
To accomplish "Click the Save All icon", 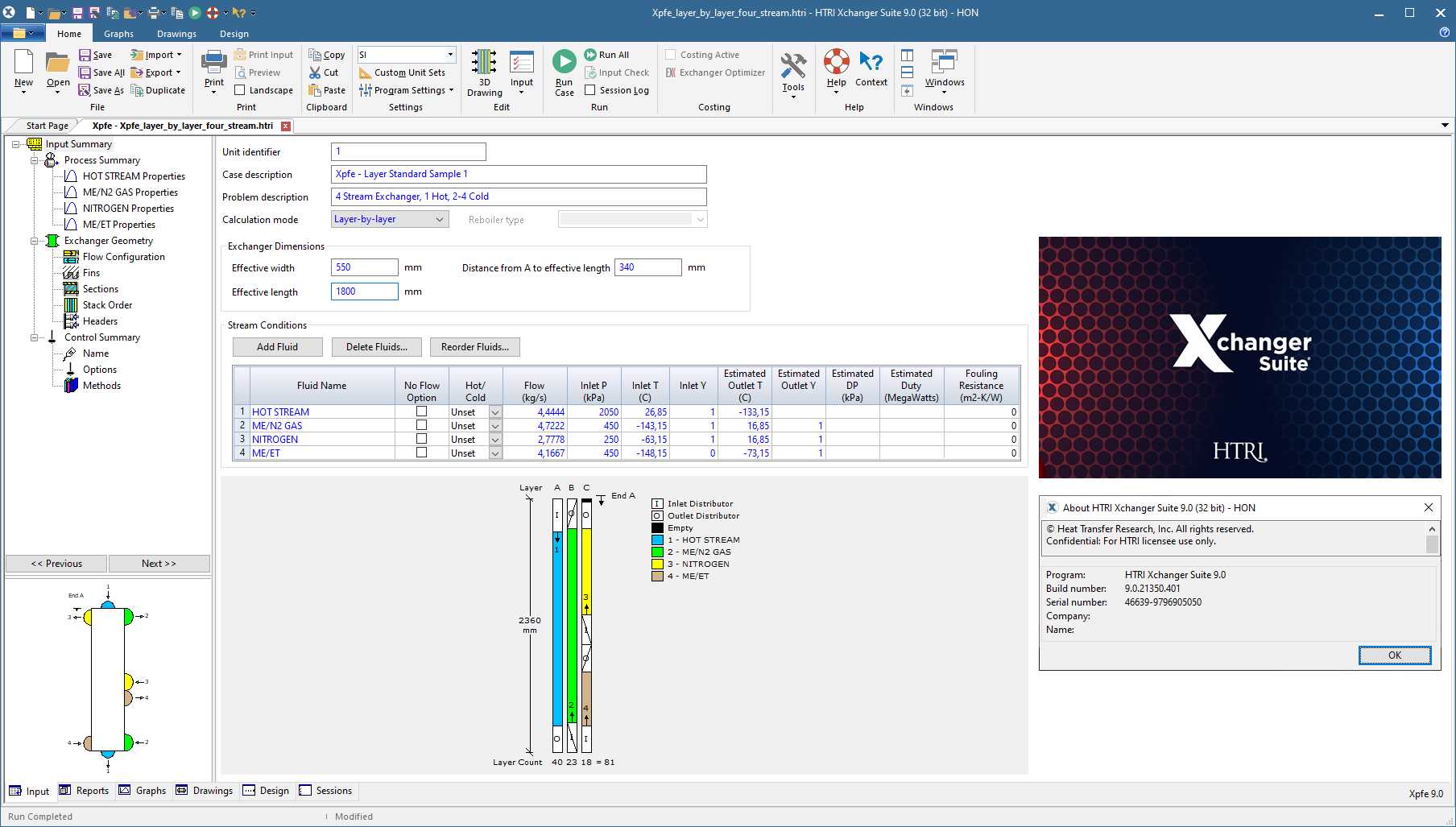I will [85, 72].
